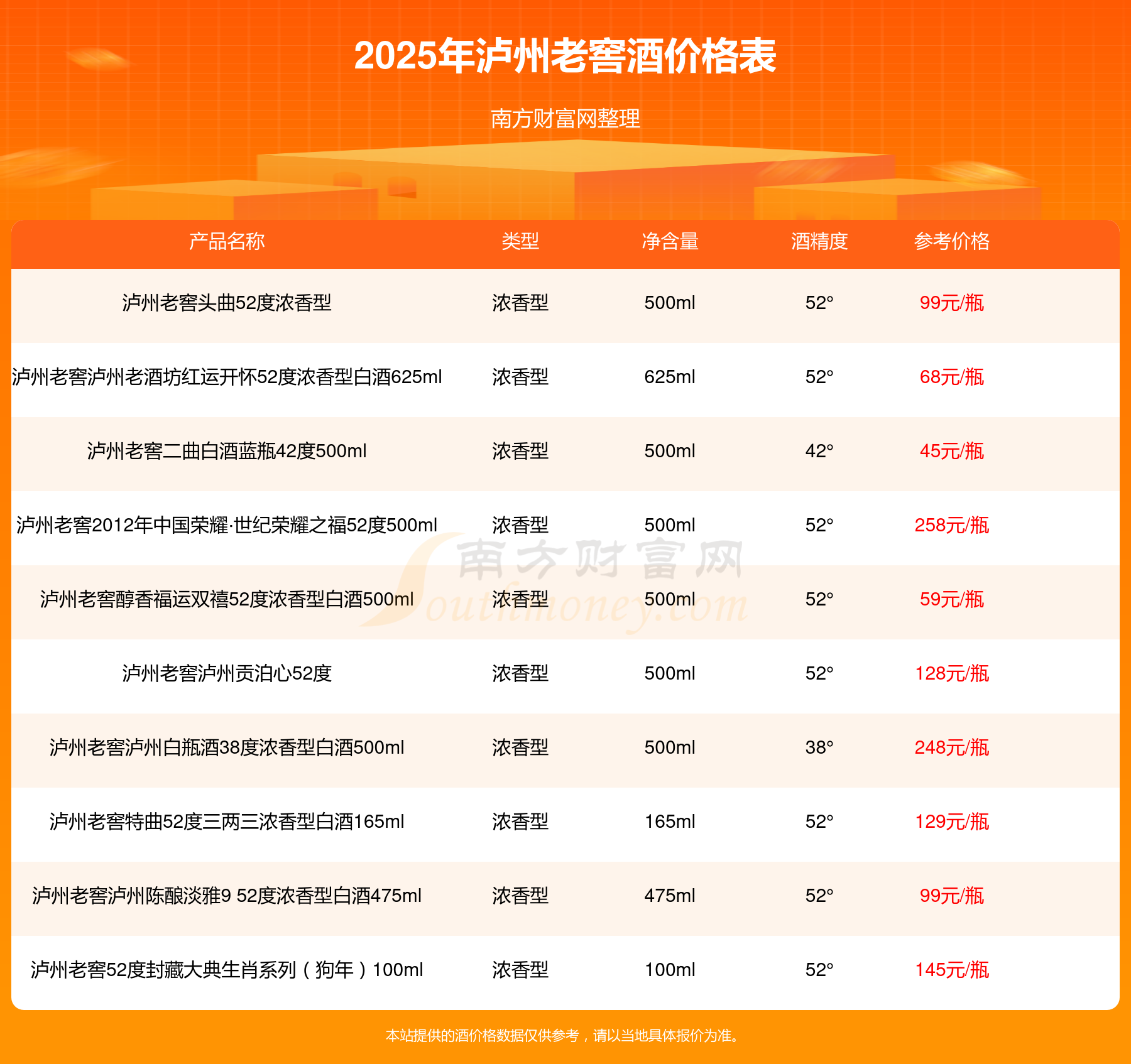Click type '浓香型' in the 陈酿淡雅9 row
The image size is (1131, 1064).
coord(520,896)
